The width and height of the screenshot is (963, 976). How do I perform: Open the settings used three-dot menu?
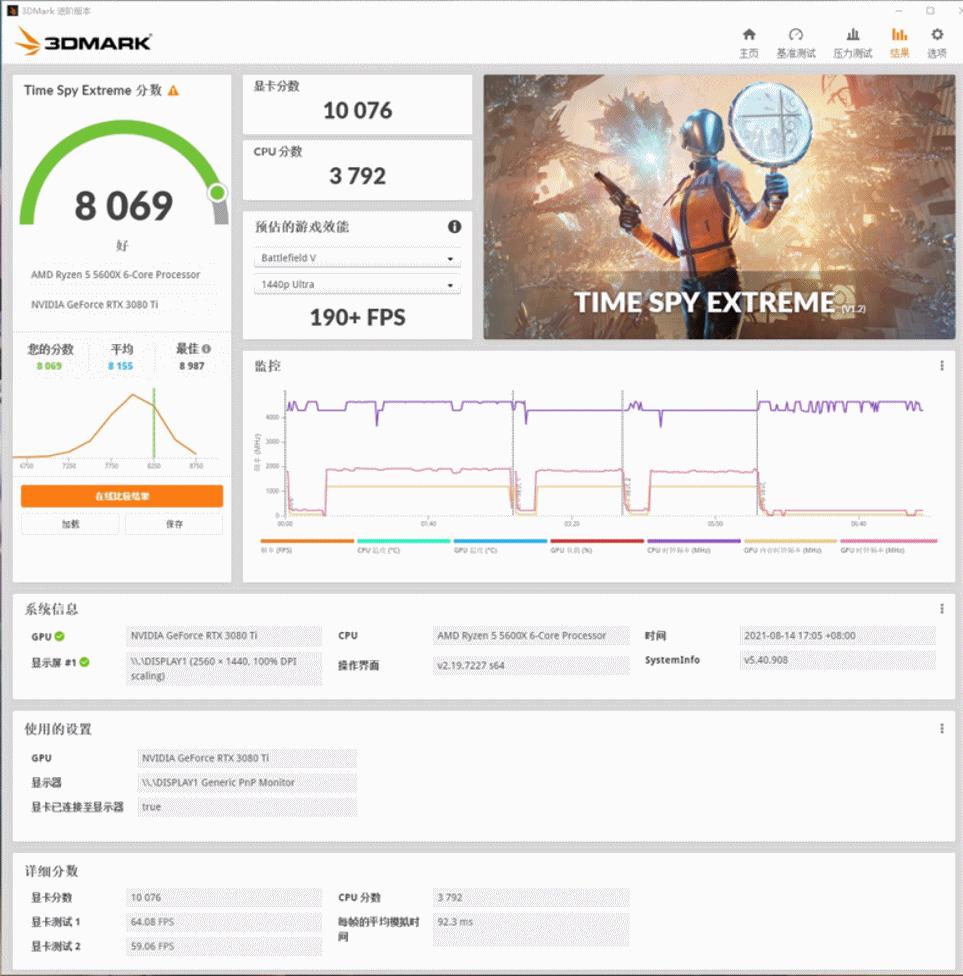click(x=942, y=728)
